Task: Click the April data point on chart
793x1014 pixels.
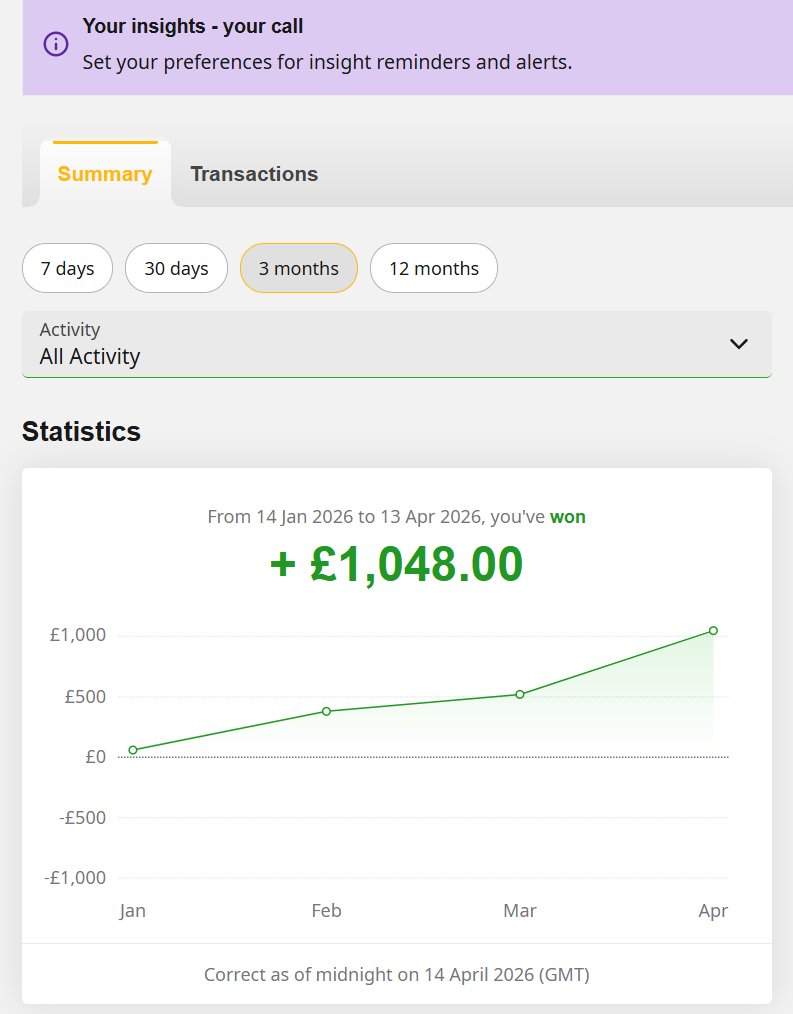Action: [x=713, y=630]
